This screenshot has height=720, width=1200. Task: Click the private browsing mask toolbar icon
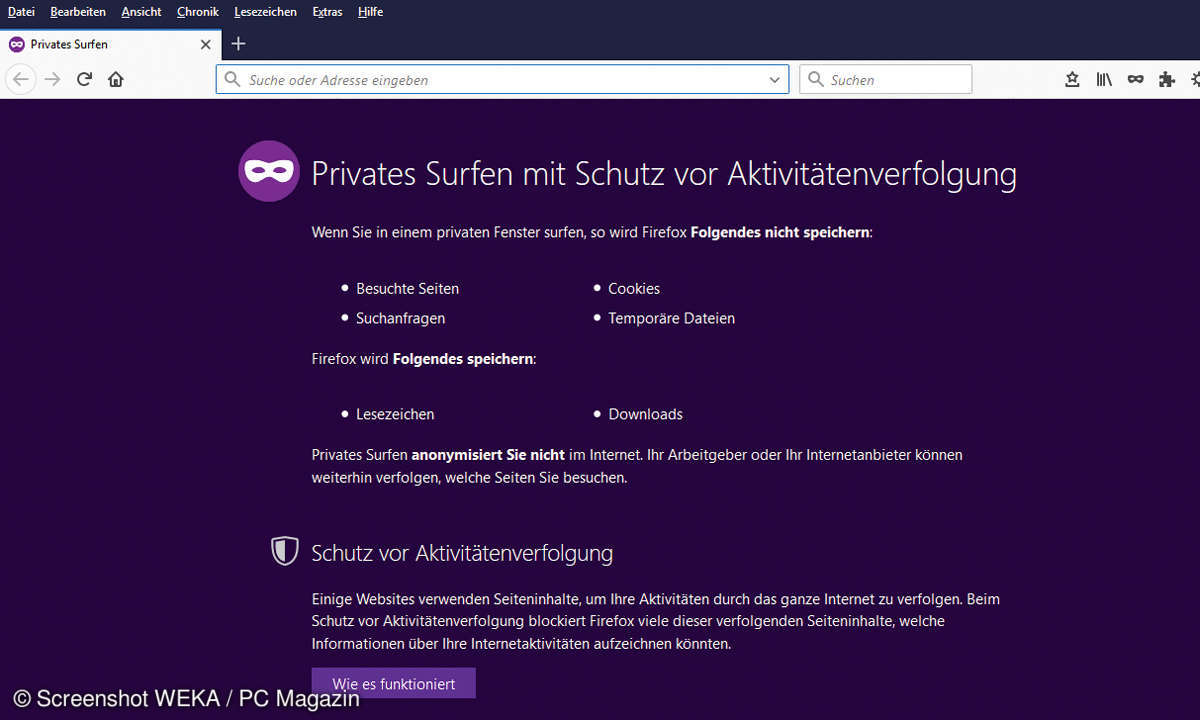(1135, 79)
